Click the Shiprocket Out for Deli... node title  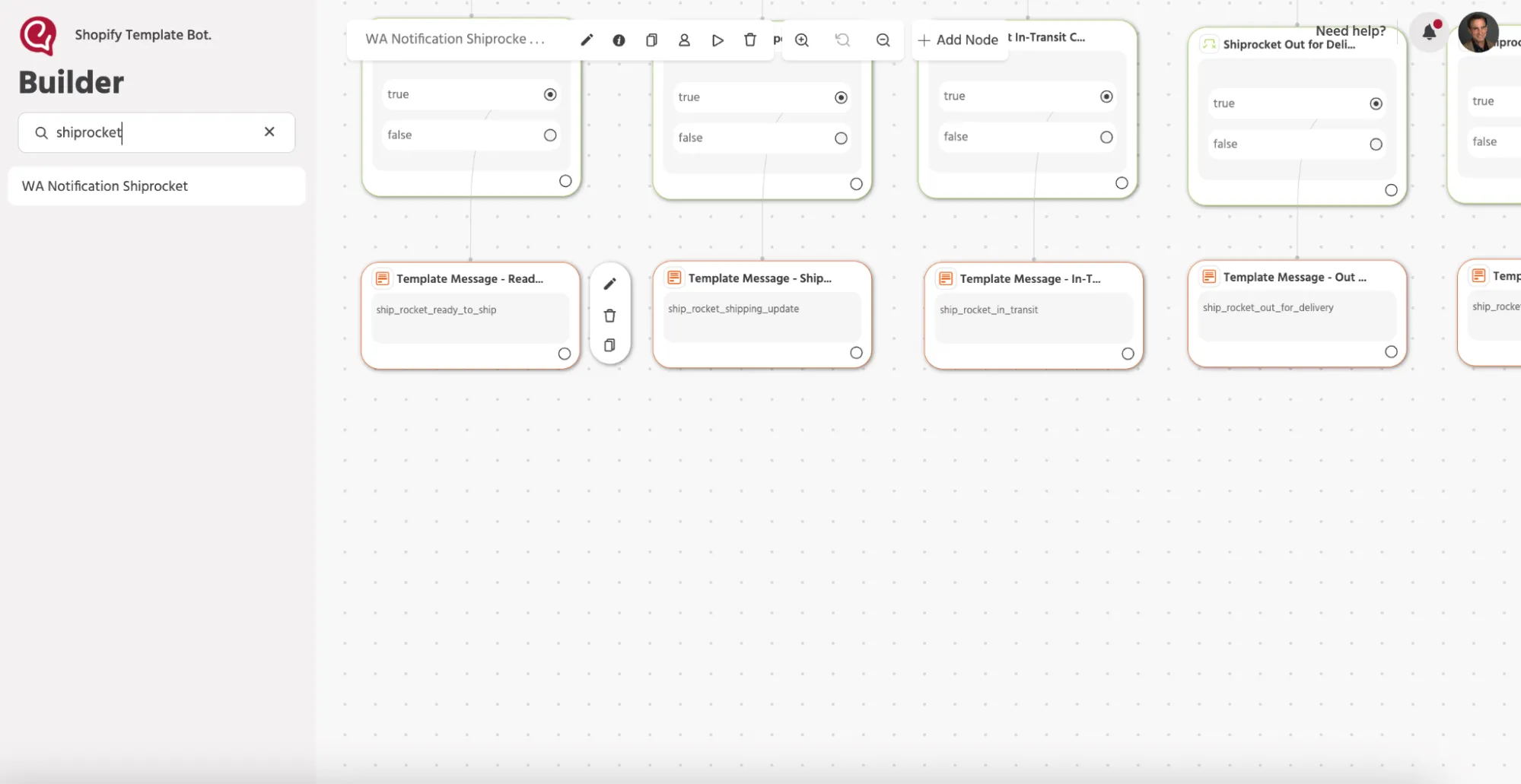(x=1289, y=45)
